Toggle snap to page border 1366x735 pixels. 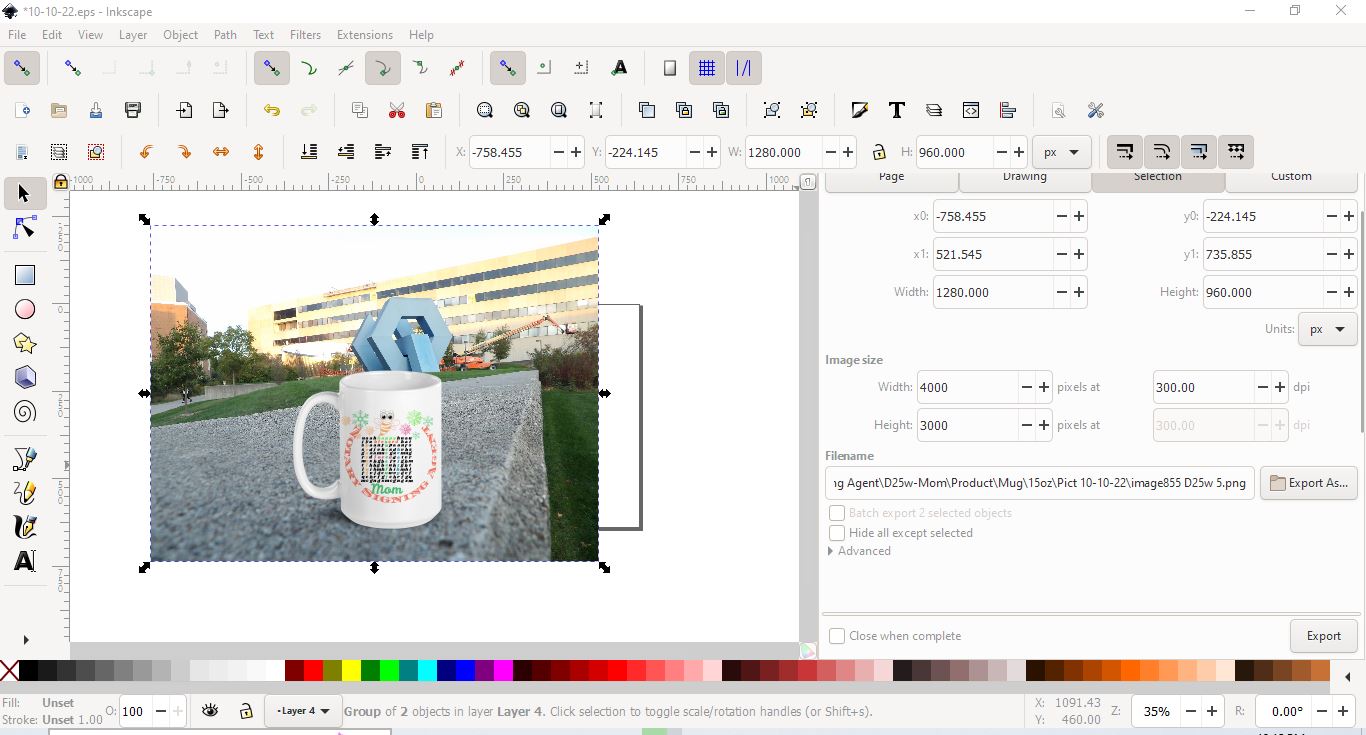(x=670, y=68)
